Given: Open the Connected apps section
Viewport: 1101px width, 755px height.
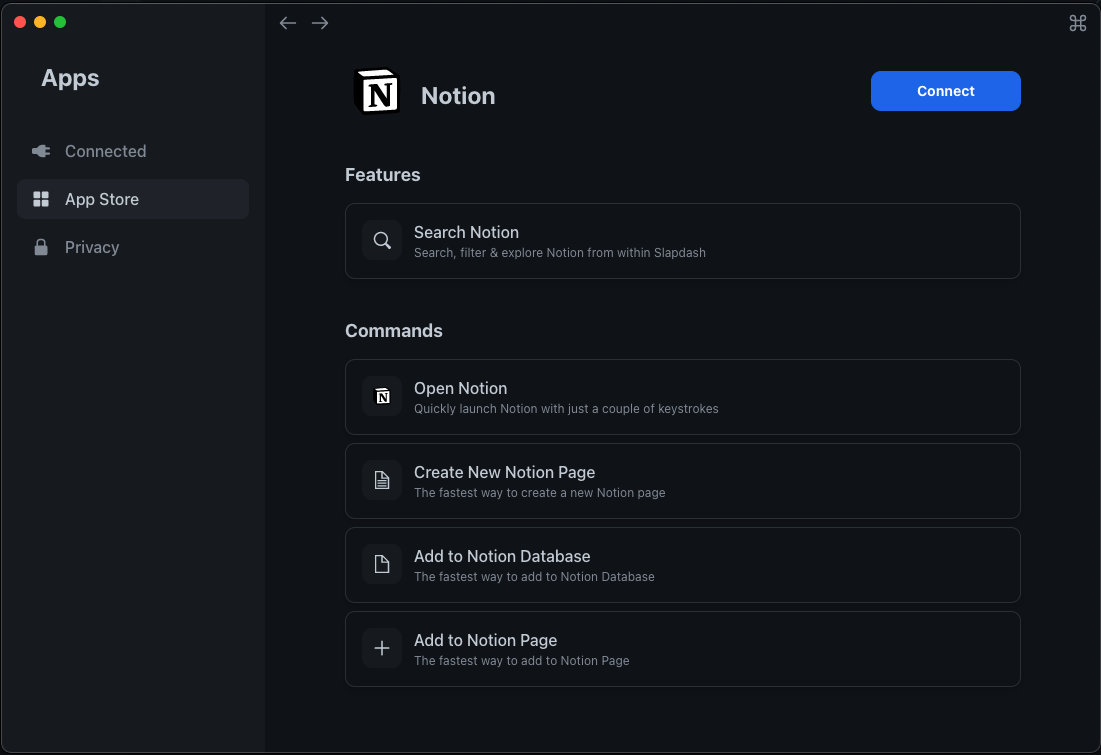Looking at the screenshot, I should (x=133, y=151).
